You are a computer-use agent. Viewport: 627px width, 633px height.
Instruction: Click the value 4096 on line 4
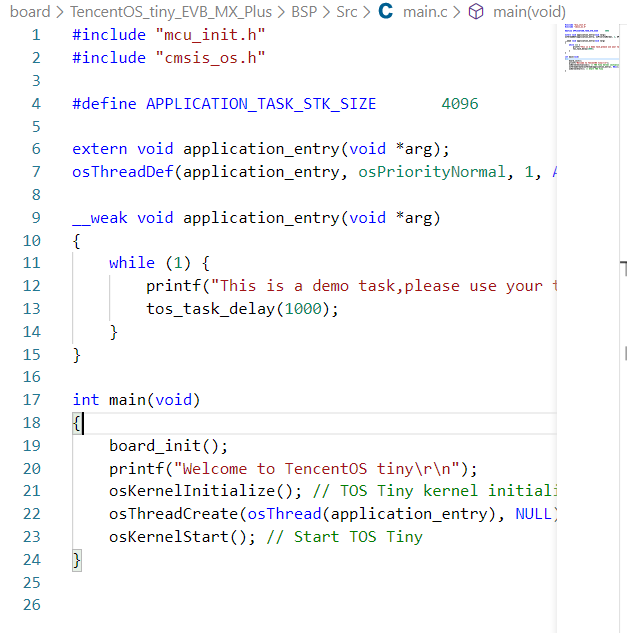pos(460,104)
